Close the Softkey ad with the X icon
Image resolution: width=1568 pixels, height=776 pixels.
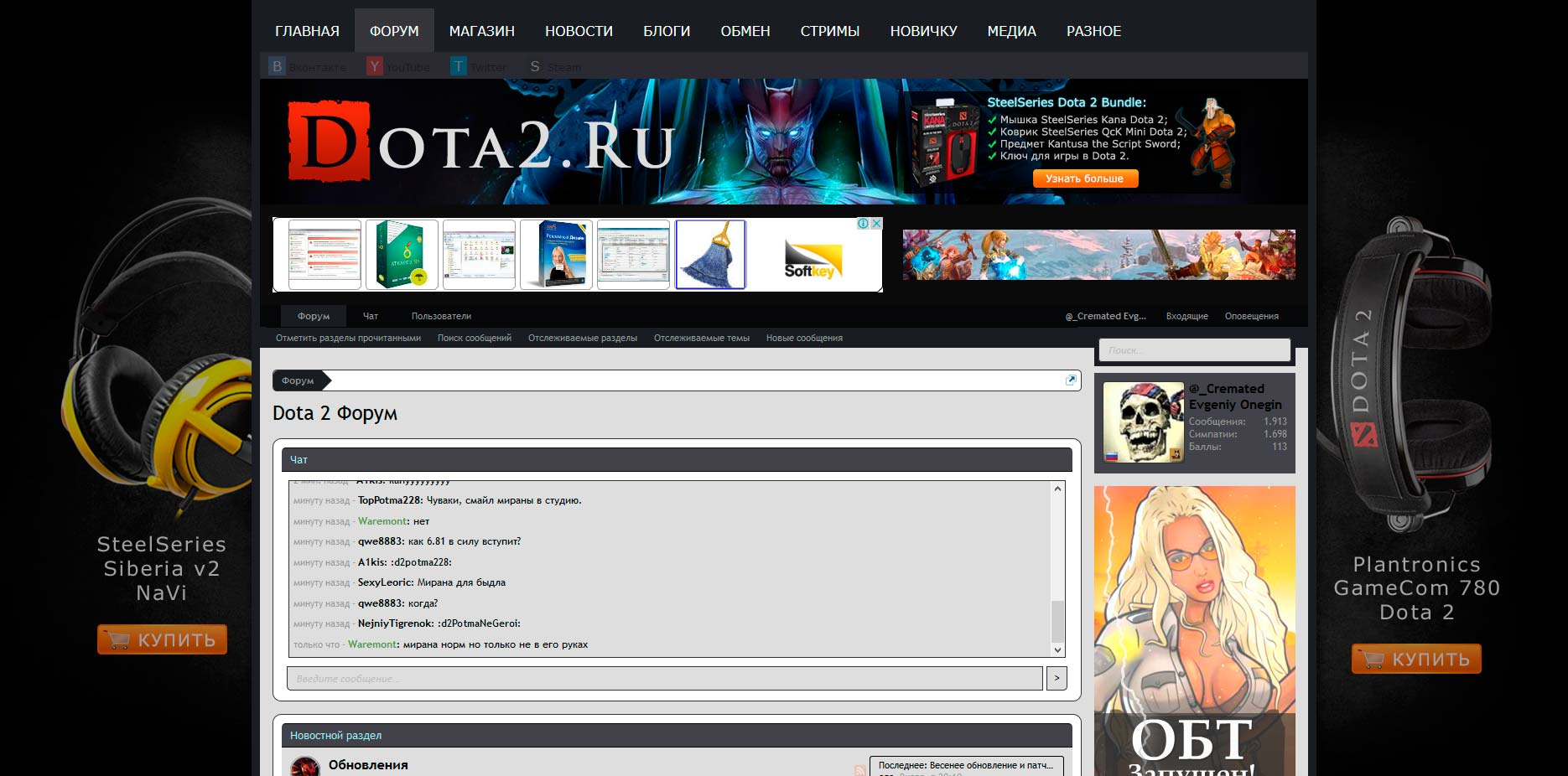click(876, 224)
